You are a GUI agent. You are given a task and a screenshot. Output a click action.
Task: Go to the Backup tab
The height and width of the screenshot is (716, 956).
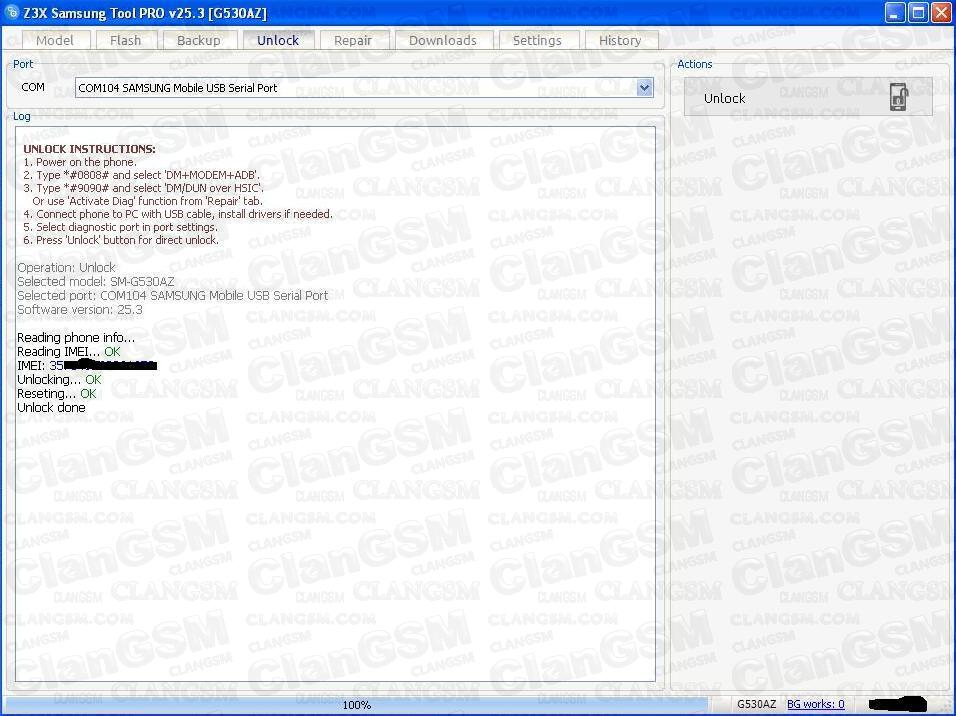199,40
